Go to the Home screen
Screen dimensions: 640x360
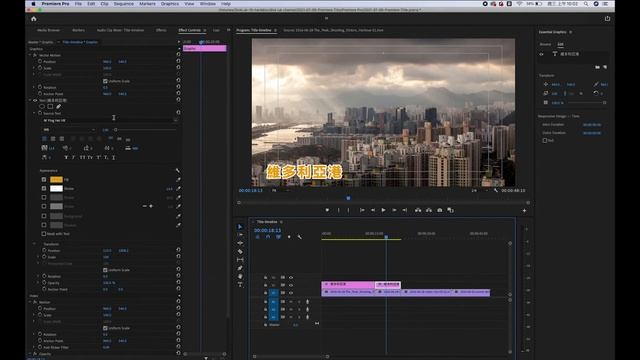[34, 19]
